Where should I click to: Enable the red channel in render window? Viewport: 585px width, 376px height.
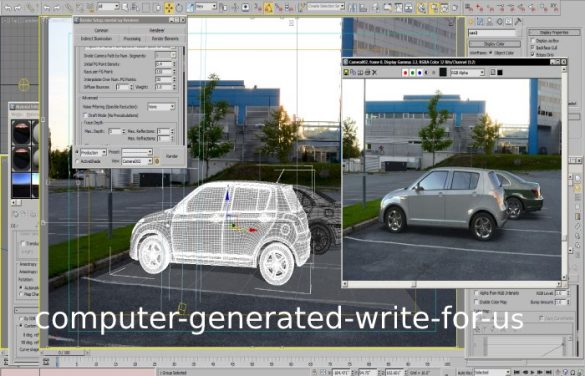tap(405, 72)
